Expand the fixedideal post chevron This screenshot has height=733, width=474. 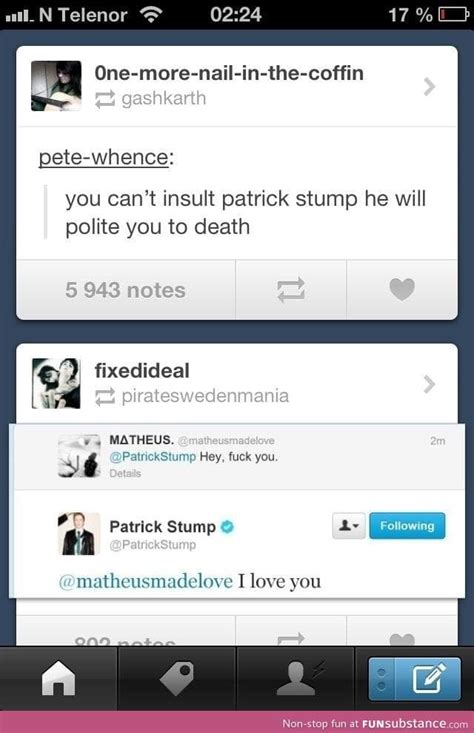[429, 384]
